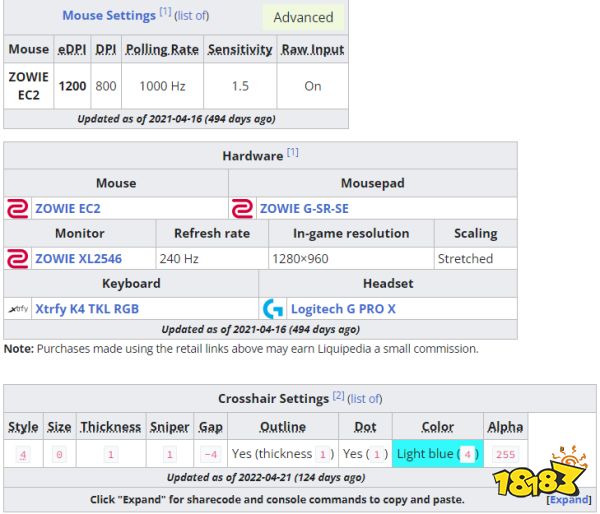The image size is (600, 514).
Task: Select the 240 Hz refresh rate cell
Action: 212,259
